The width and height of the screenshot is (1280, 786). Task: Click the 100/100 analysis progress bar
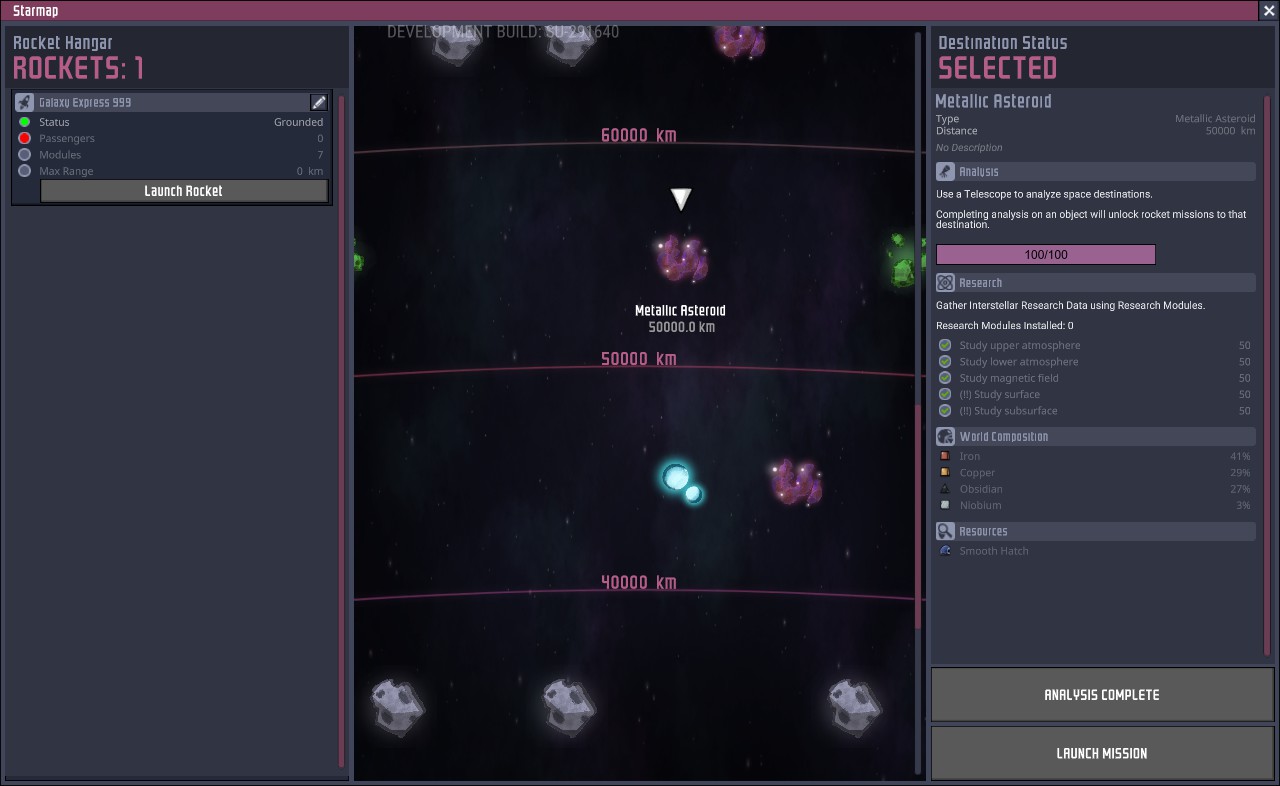tap(1045, 255)
